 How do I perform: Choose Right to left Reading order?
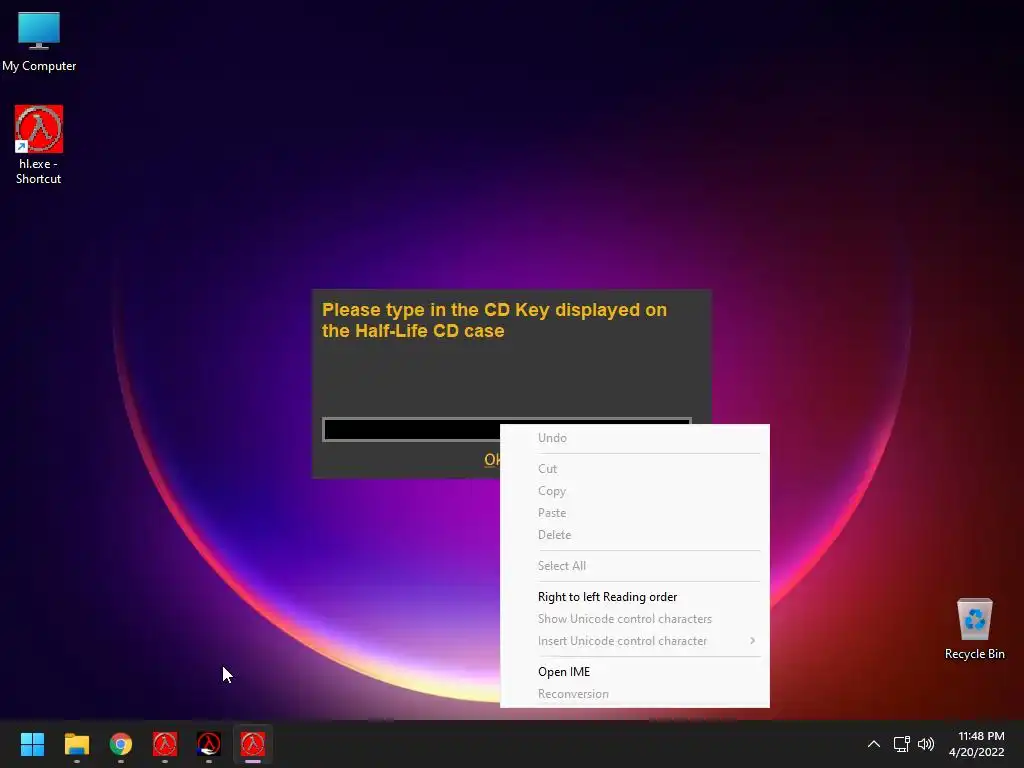click(635, 597)
